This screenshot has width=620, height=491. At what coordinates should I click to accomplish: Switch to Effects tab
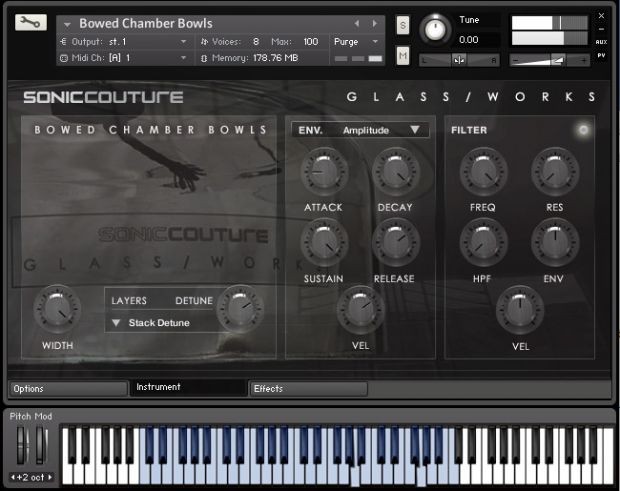tap(308, 389)
